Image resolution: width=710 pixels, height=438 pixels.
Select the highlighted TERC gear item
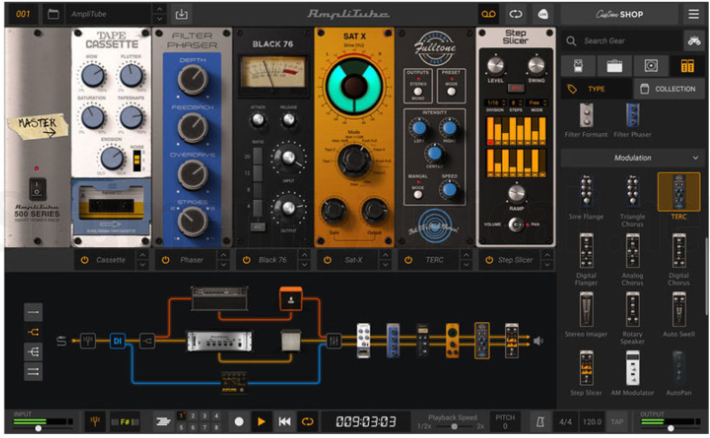tap(679, 196)
